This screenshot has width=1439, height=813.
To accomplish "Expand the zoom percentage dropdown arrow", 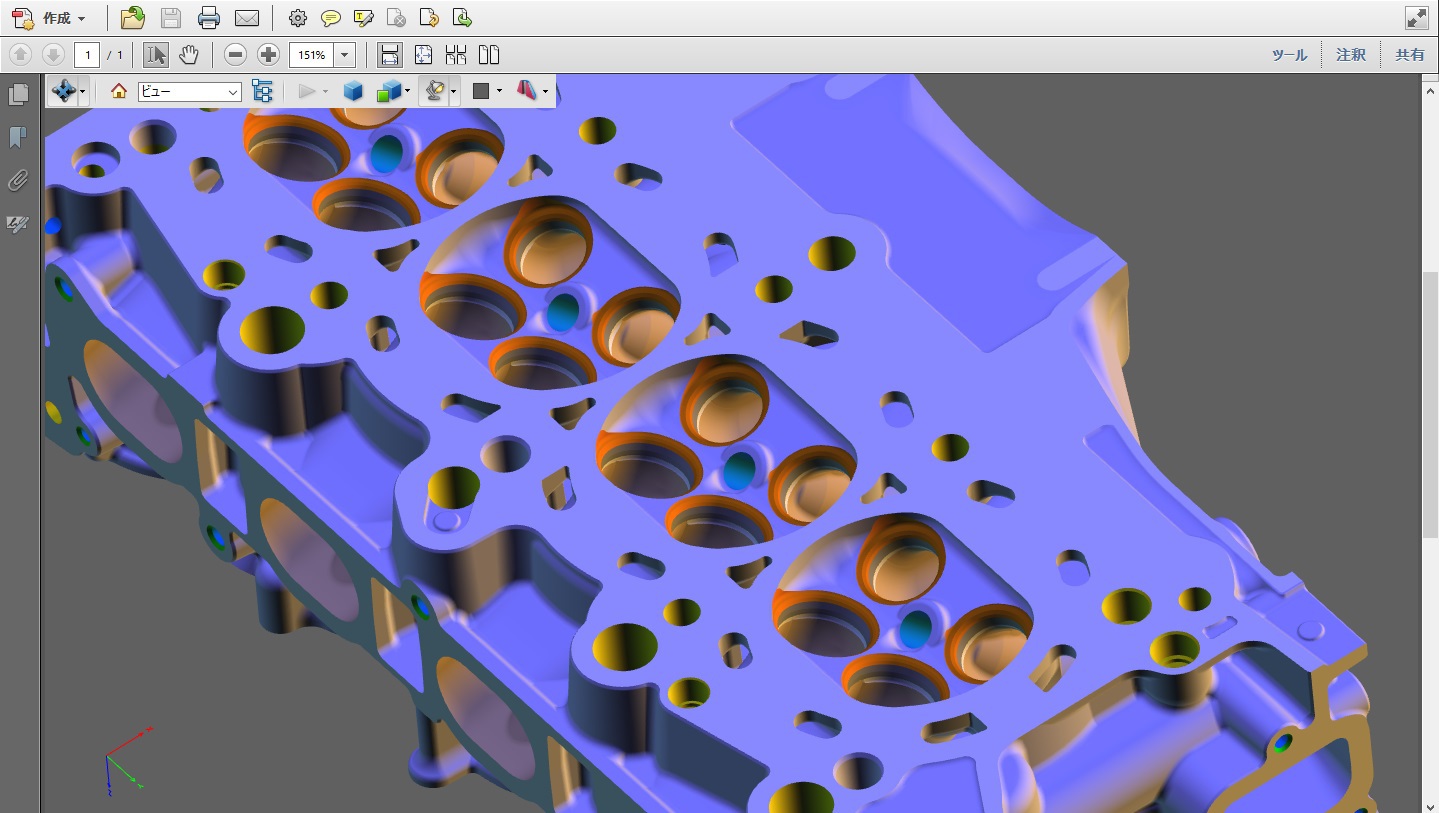I will [x=345, y=55].
